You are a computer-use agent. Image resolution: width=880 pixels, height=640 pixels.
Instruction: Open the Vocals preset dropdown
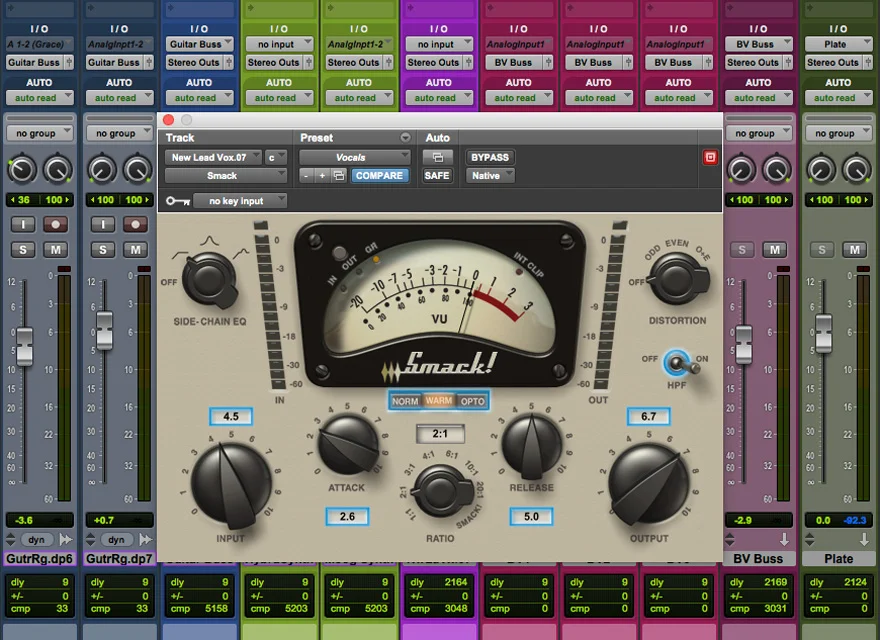(x=355, y=157)
